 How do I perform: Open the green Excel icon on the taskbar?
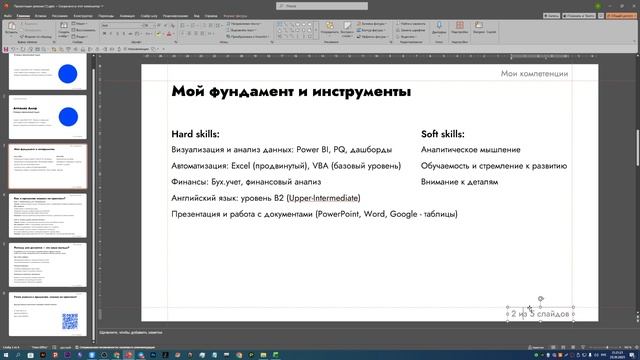tap(276, 355)
